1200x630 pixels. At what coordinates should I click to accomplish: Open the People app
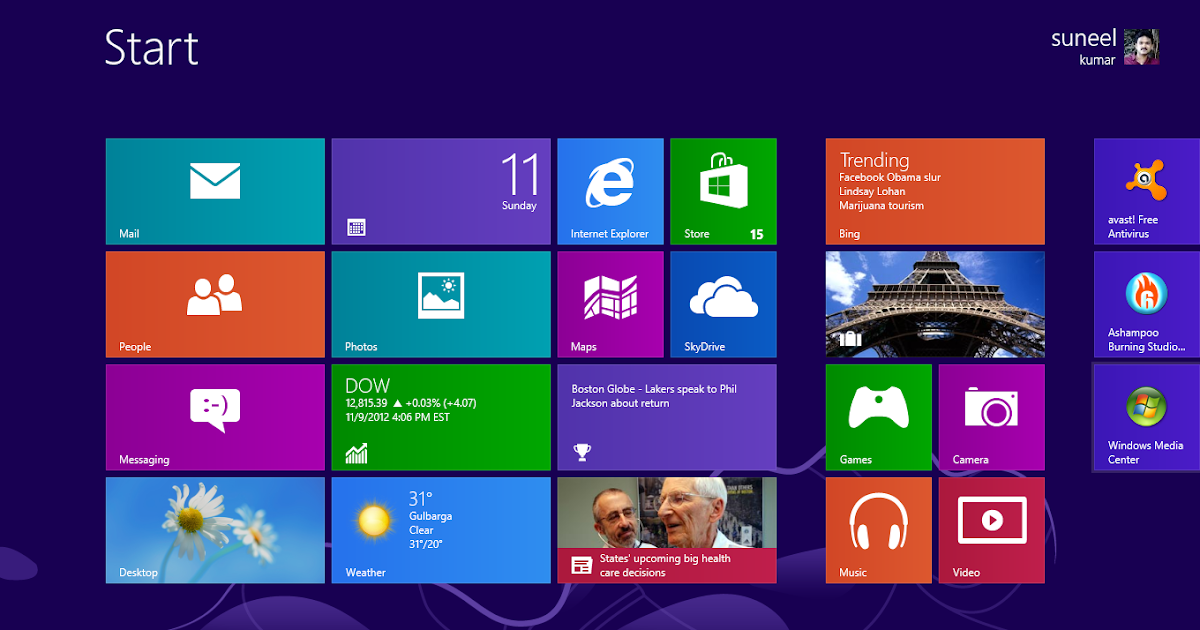tap(214, 304)
